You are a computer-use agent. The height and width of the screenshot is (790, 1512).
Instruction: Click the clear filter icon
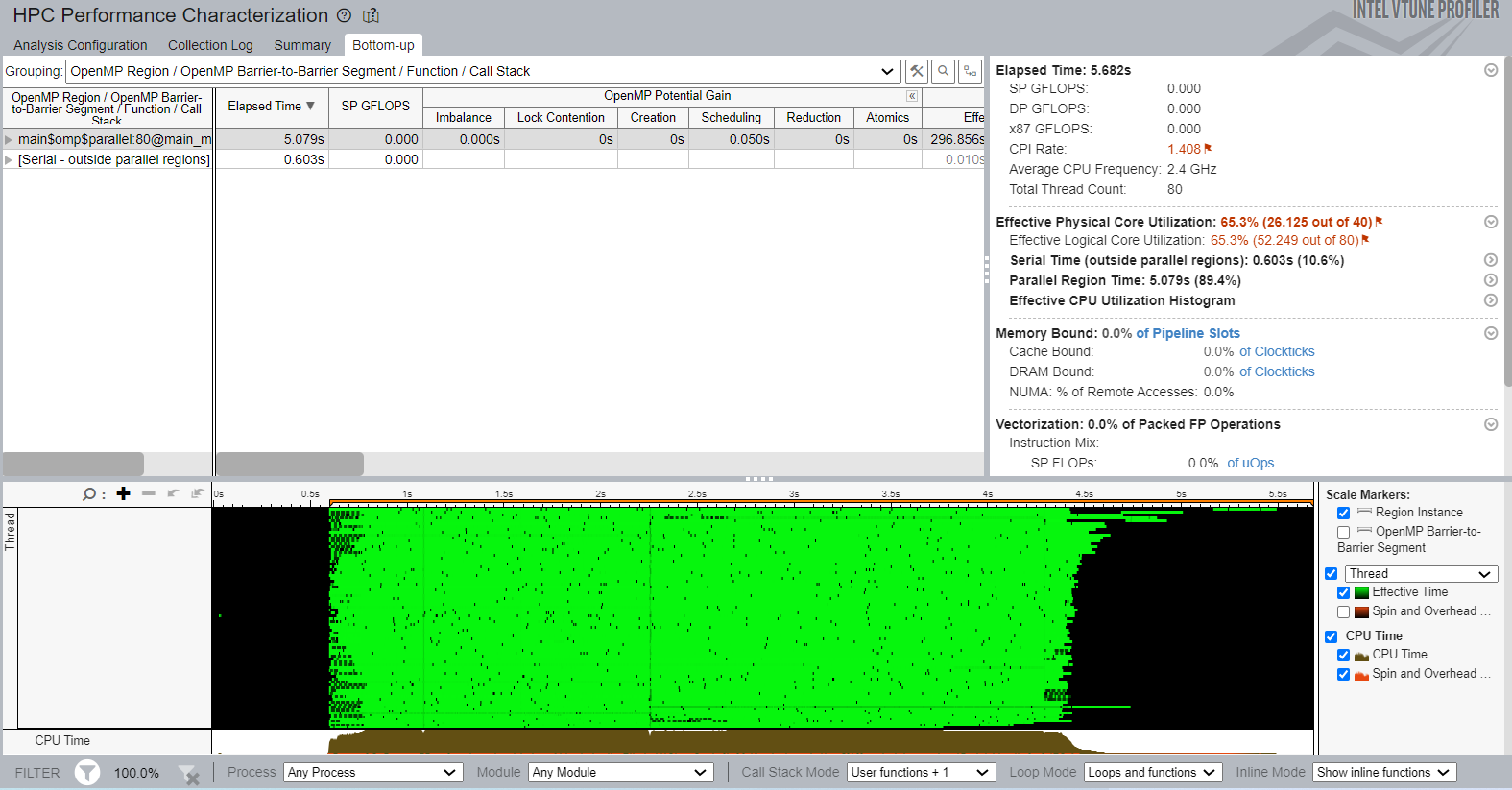(x=189, y=774)
